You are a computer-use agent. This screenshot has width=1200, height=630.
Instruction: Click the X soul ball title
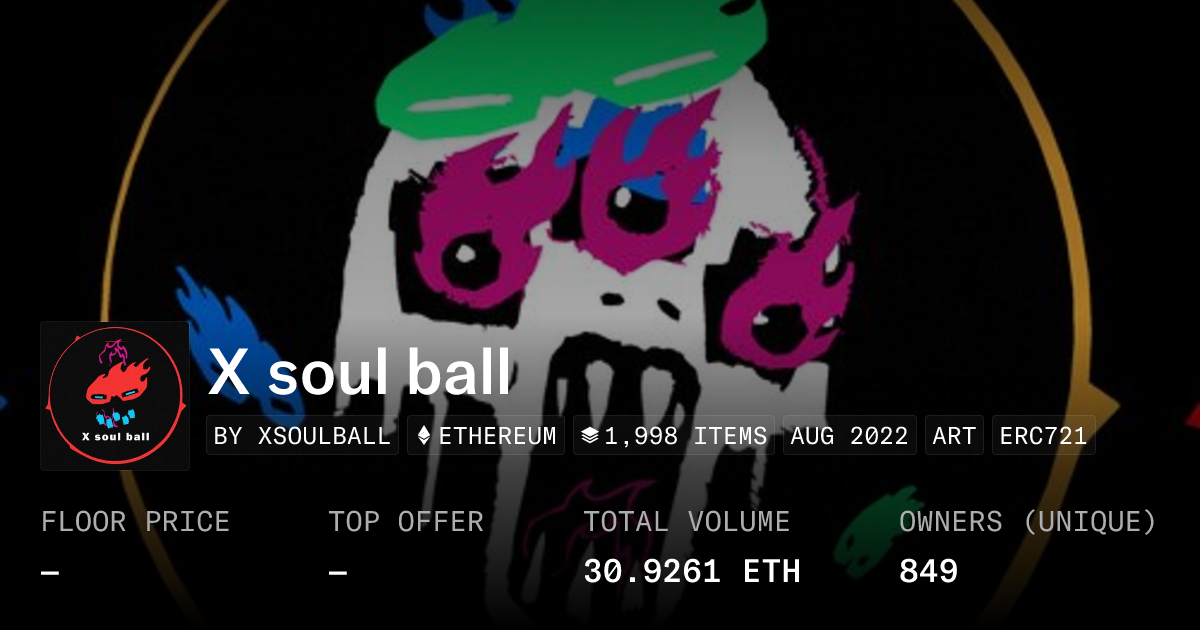[360, 373]
